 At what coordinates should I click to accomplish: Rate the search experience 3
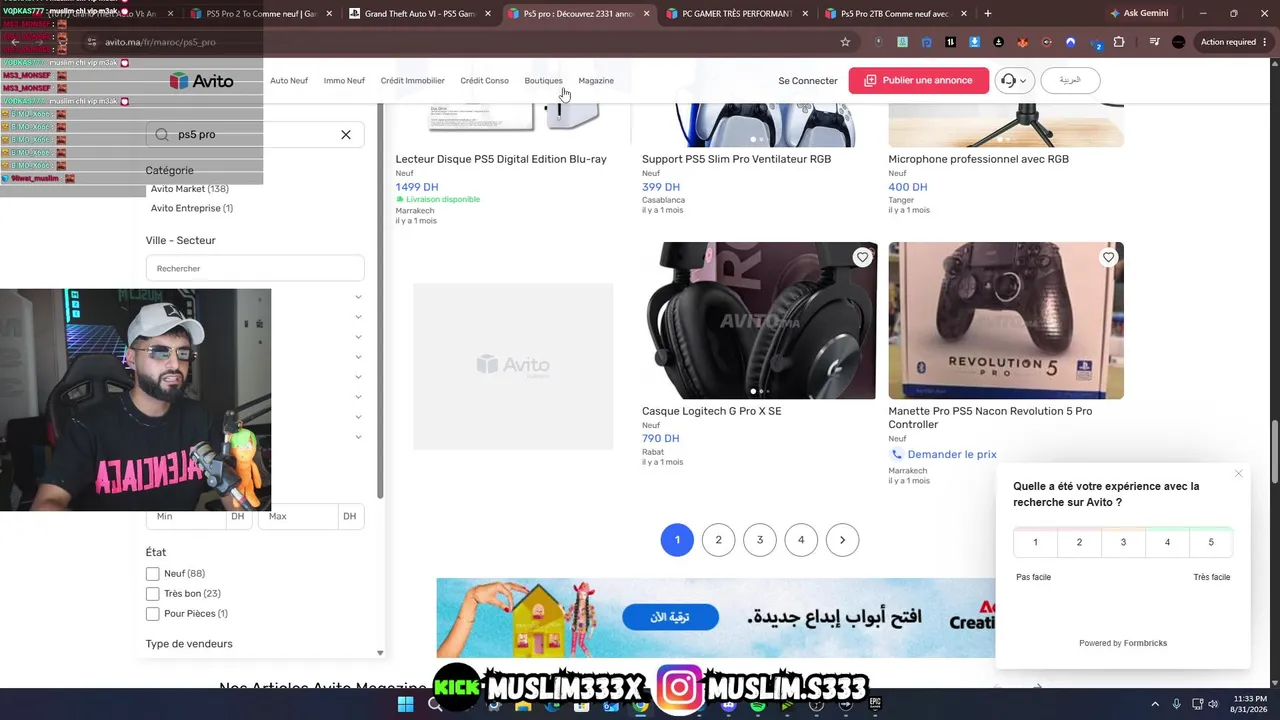1123,542
